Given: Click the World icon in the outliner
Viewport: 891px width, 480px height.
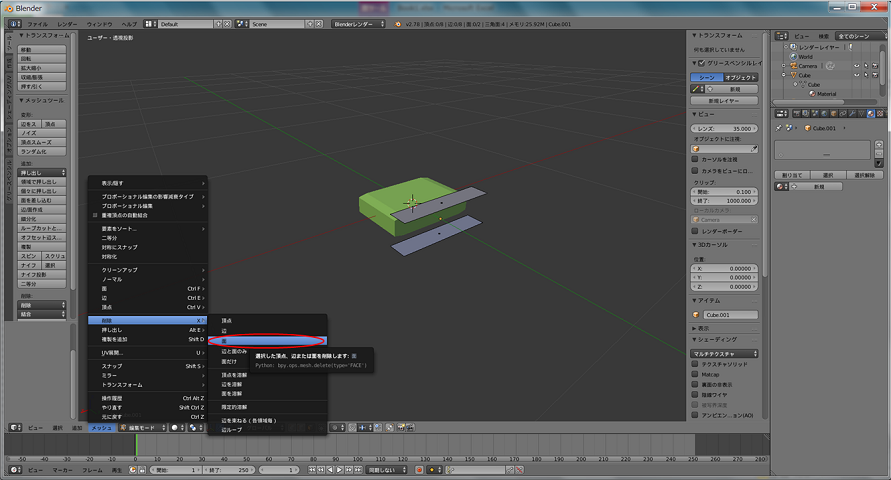Looking at the screenshot, I should click(794, 57).
